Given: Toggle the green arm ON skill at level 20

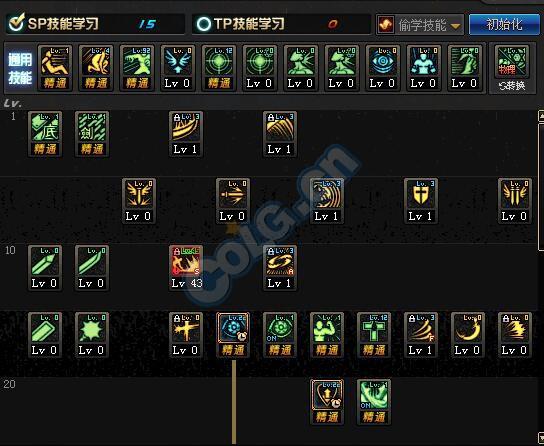Looking at the screenshot, I should [x=374, y=402].
